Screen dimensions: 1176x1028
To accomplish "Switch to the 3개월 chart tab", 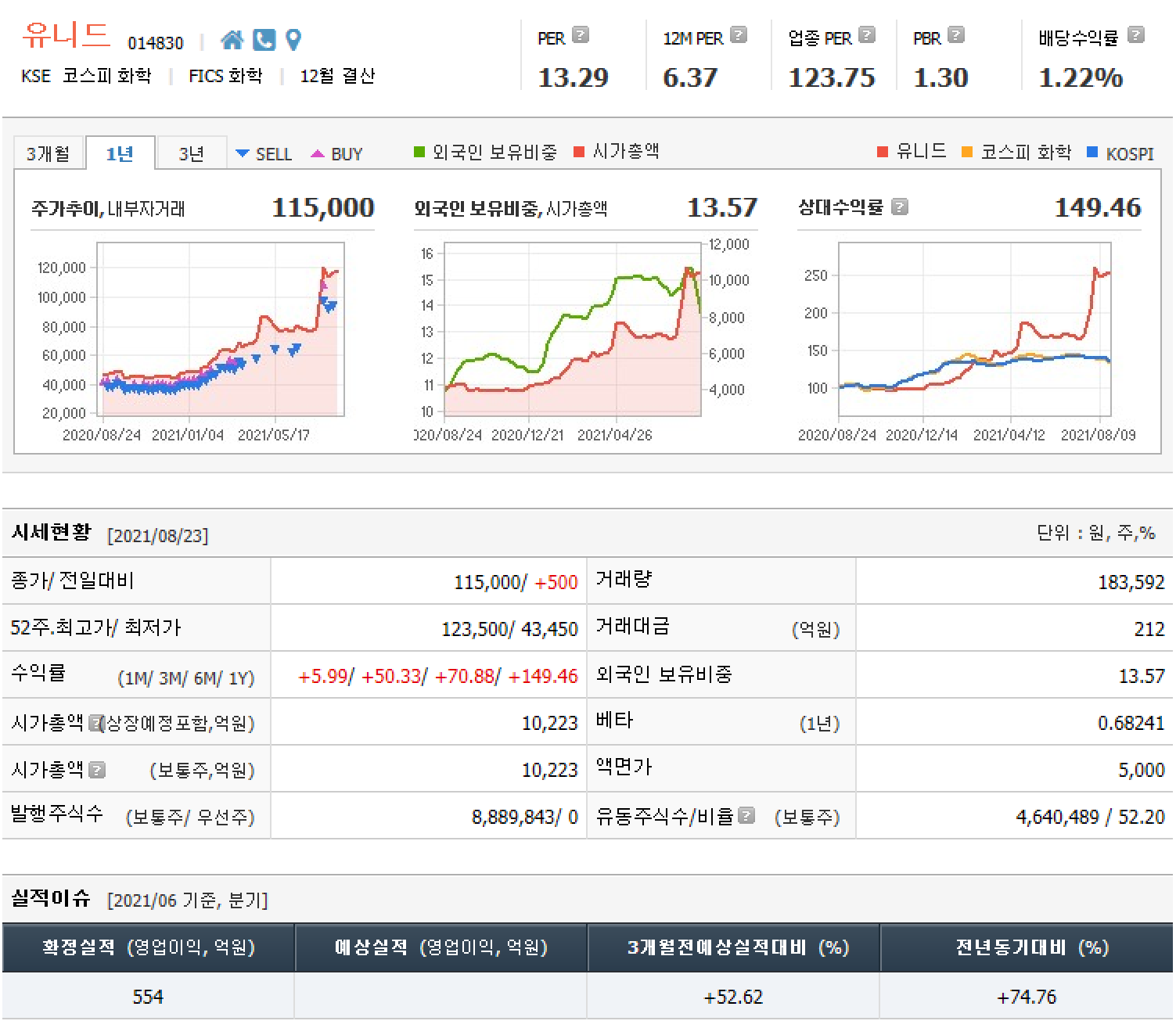I will tap(49, 153).
